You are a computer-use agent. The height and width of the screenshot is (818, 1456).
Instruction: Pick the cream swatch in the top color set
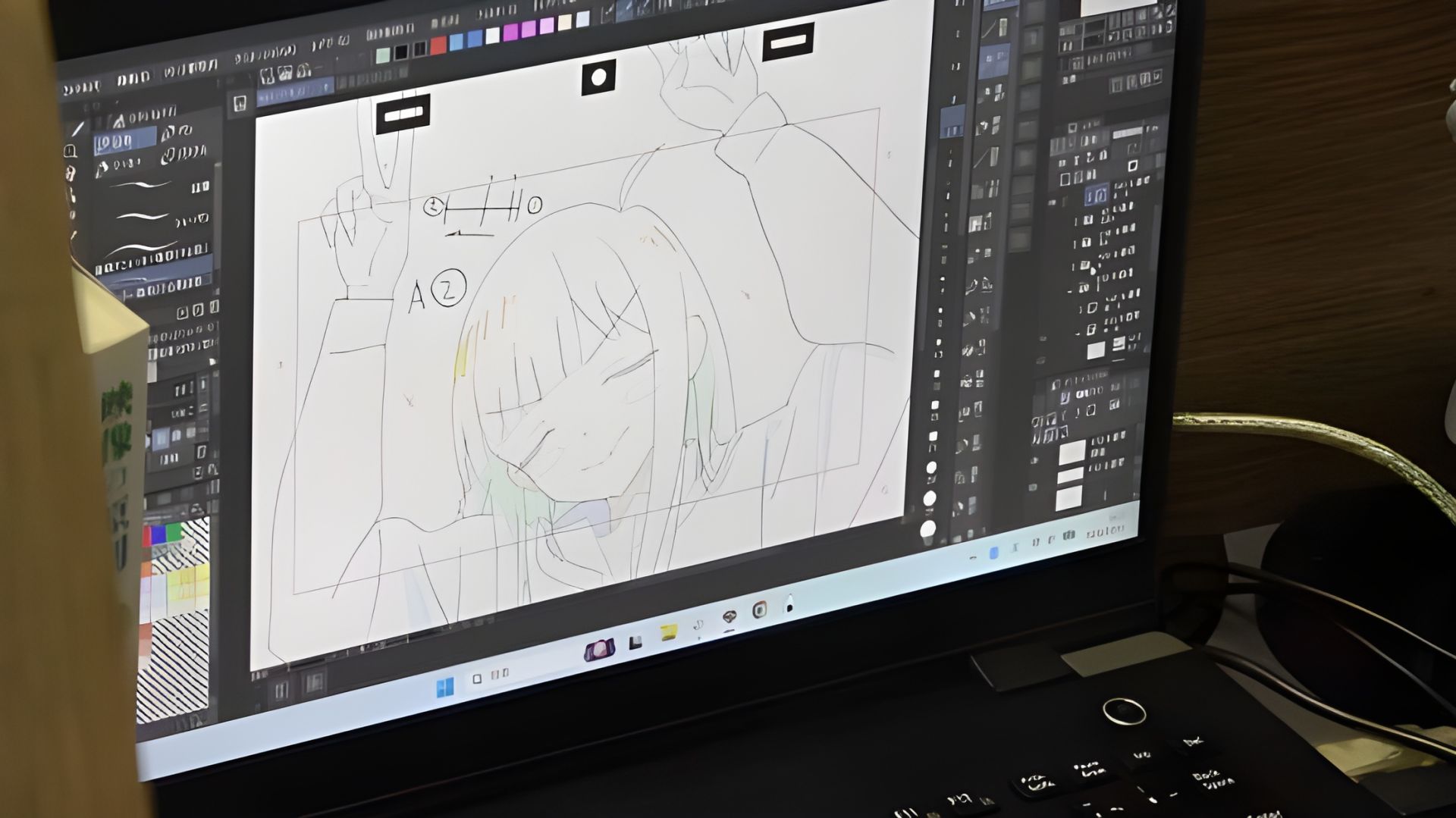pyautogui.click(x=565, y=23)
